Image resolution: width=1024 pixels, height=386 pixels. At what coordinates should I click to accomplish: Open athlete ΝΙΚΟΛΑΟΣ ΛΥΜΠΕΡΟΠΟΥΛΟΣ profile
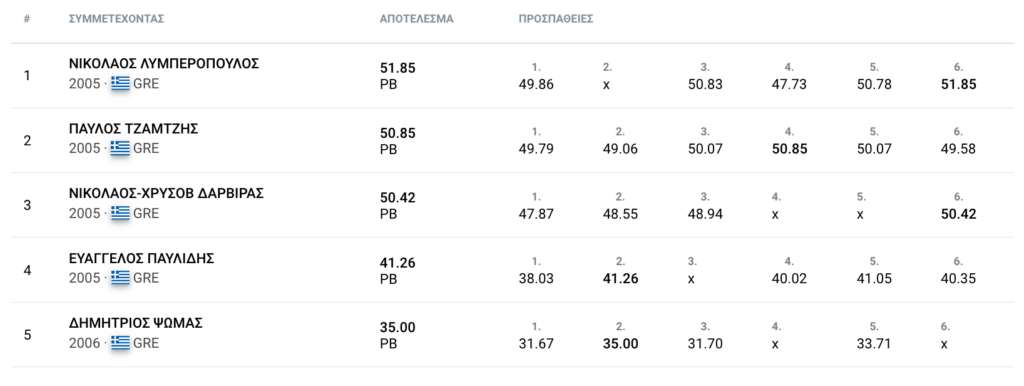(x=164, y=63)
